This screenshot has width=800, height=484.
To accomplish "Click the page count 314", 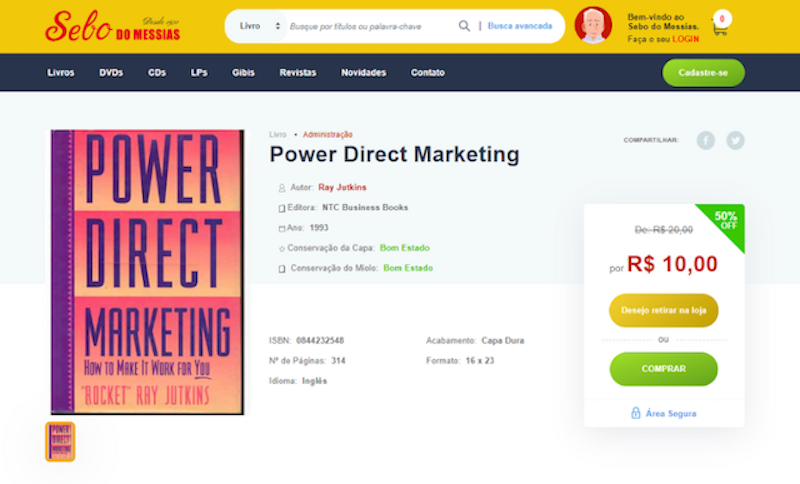I will tap(338, 361).
